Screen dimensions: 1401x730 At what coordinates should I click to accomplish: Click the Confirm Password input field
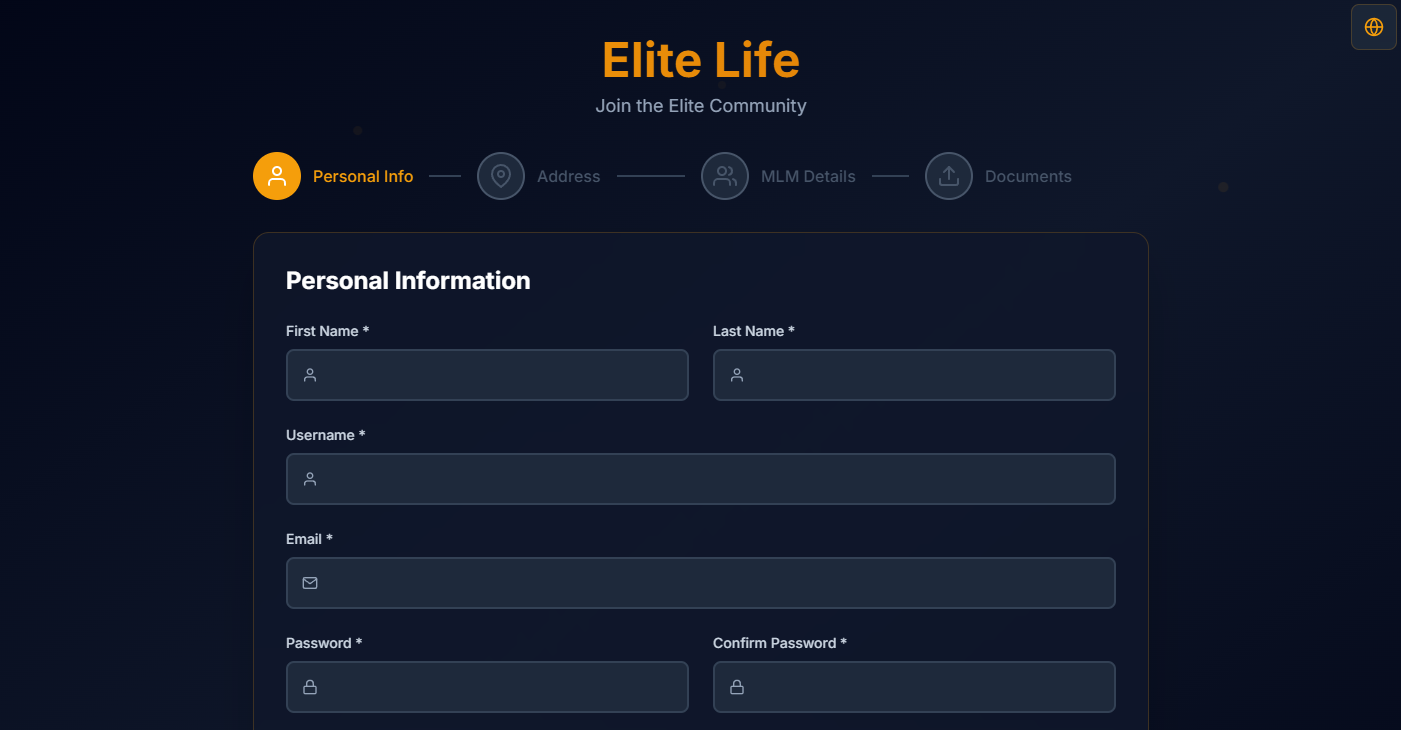[x=914, y=686]
